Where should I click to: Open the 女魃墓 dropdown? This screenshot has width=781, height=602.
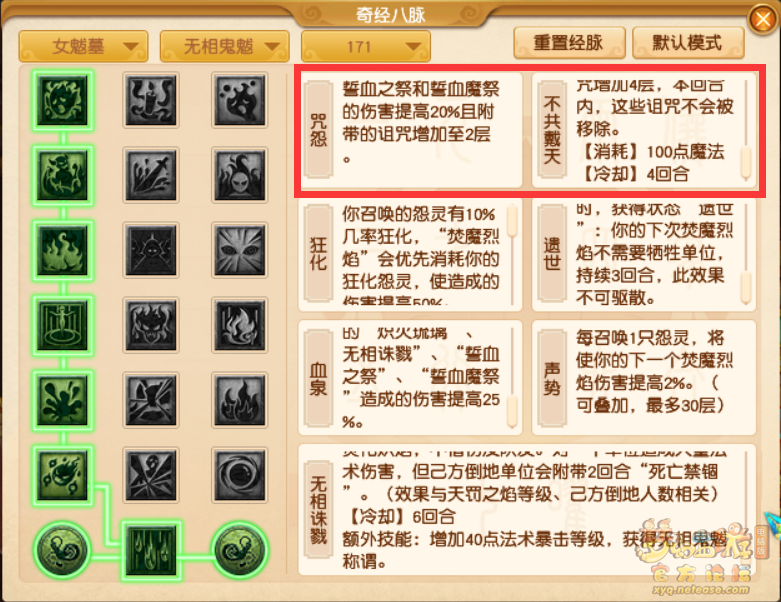(83, 46)
